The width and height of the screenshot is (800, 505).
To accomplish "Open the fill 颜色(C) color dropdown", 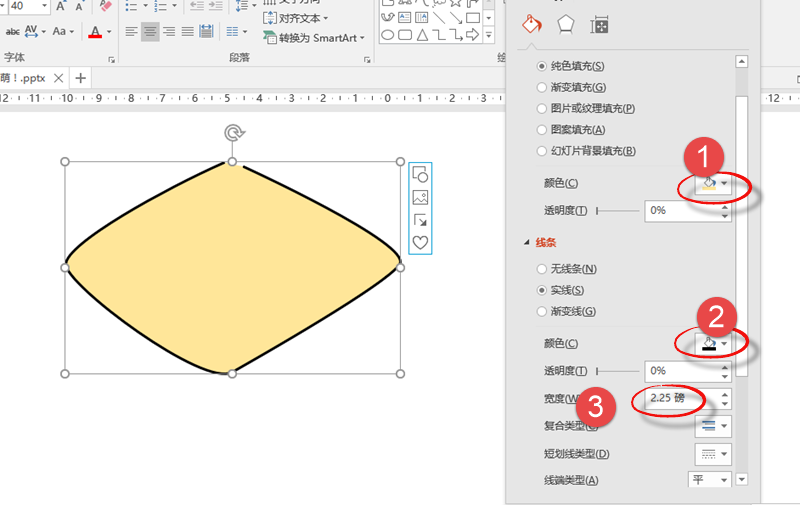I will [713, 183].
